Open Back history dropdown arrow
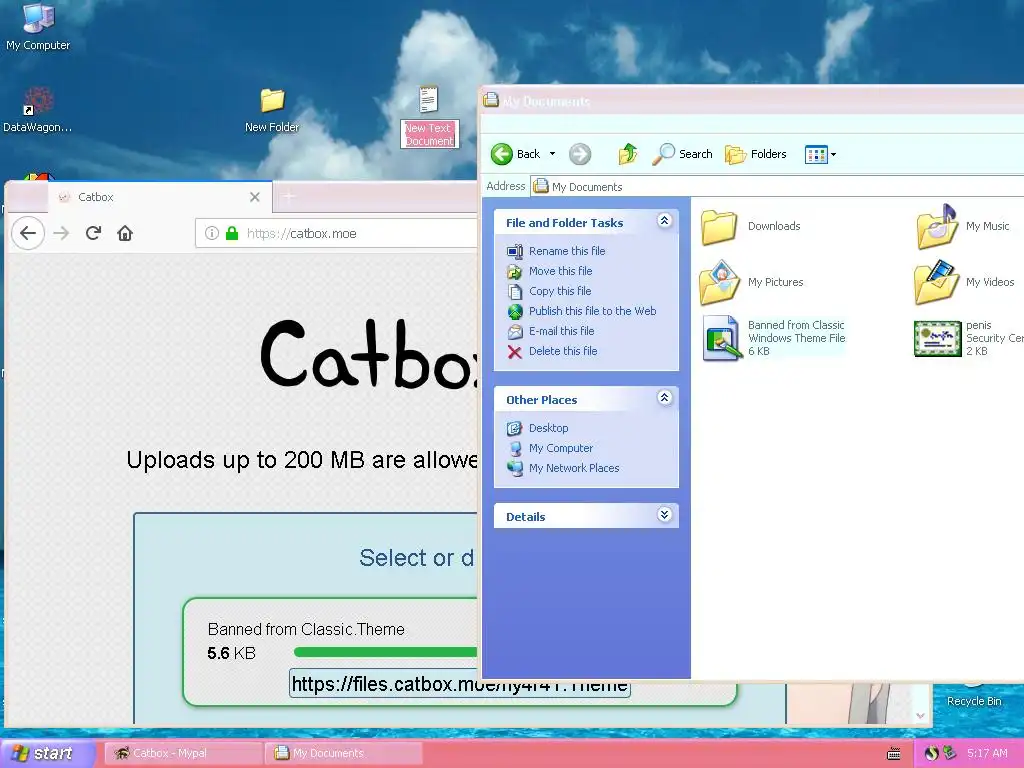Image resolution: width=1024 pixels, height=768 pixels. [552, 154]
